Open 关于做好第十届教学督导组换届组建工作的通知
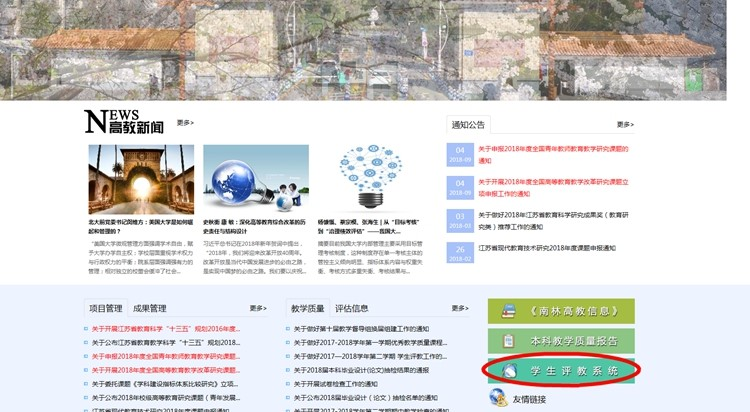Image resolution: width=750 pixels, height=412 pixels. pyautogui.click(x=361, y=329)
